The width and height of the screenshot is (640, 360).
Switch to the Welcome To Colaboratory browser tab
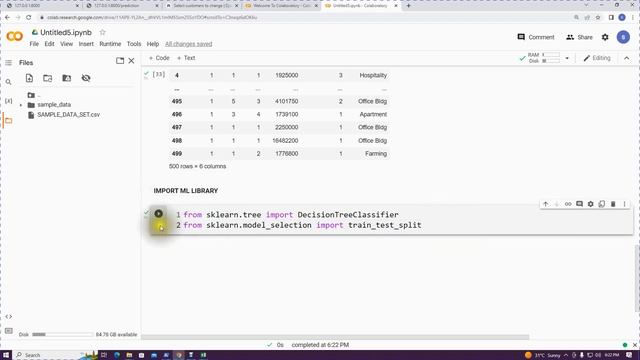click(281, 6)
